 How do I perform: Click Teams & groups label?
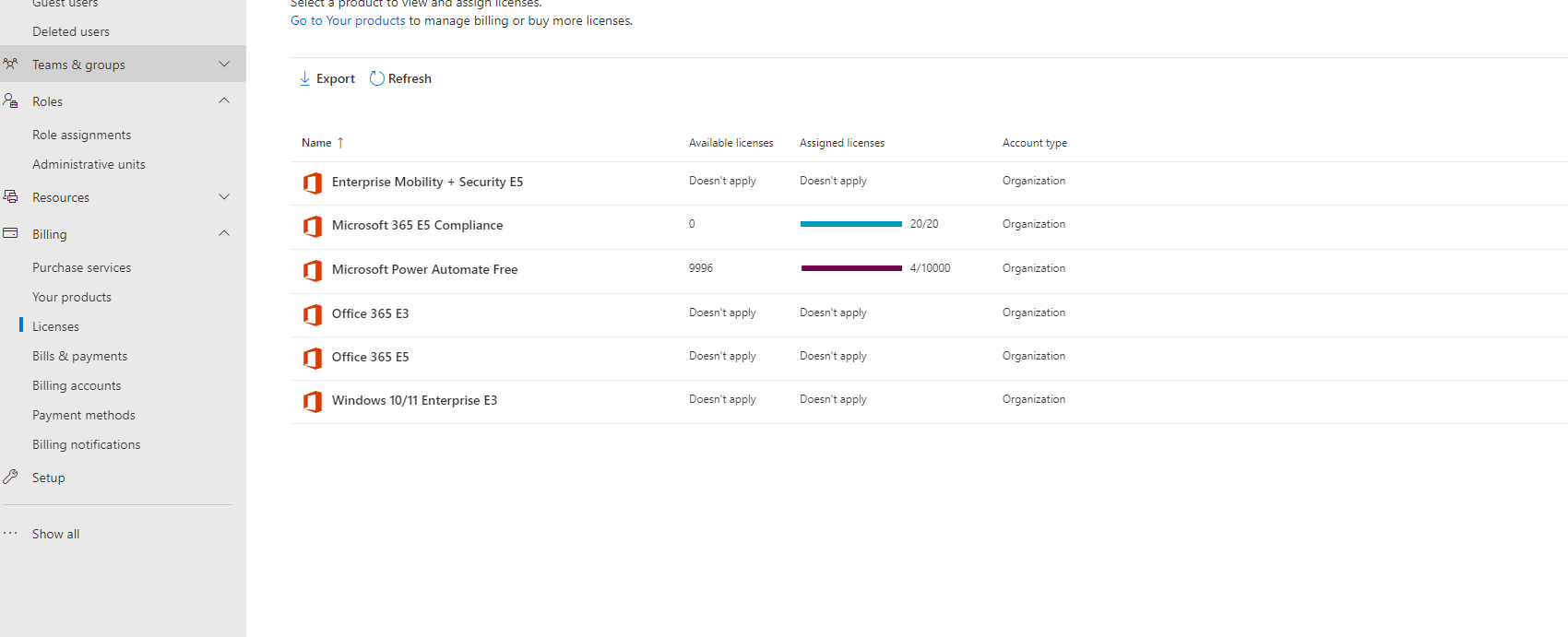point(78,65)
